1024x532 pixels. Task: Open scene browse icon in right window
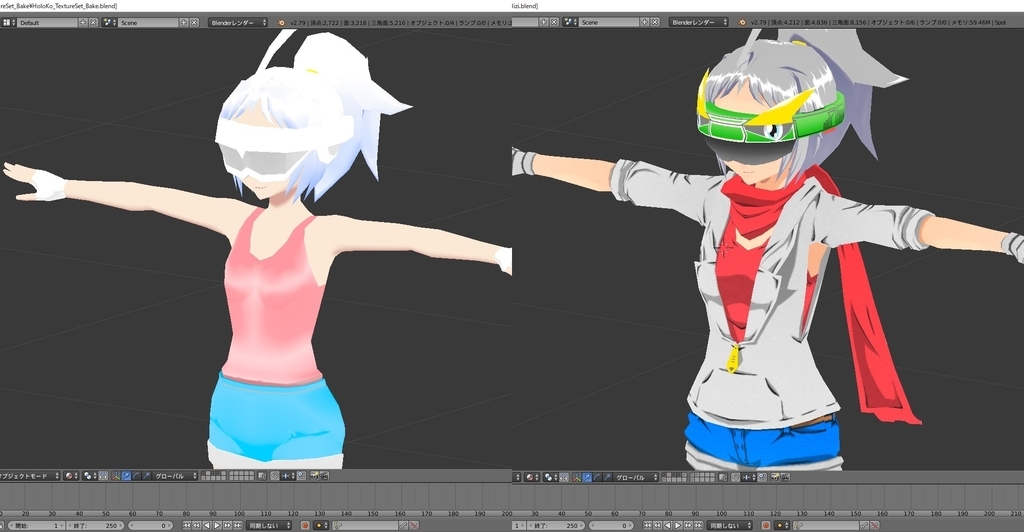[570, 22]
